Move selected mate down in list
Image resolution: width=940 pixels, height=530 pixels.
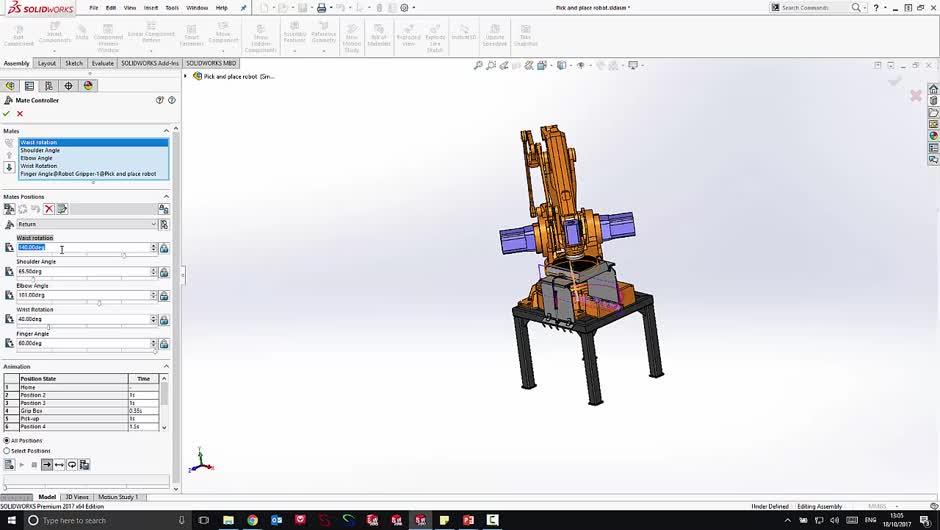[9, 167]
